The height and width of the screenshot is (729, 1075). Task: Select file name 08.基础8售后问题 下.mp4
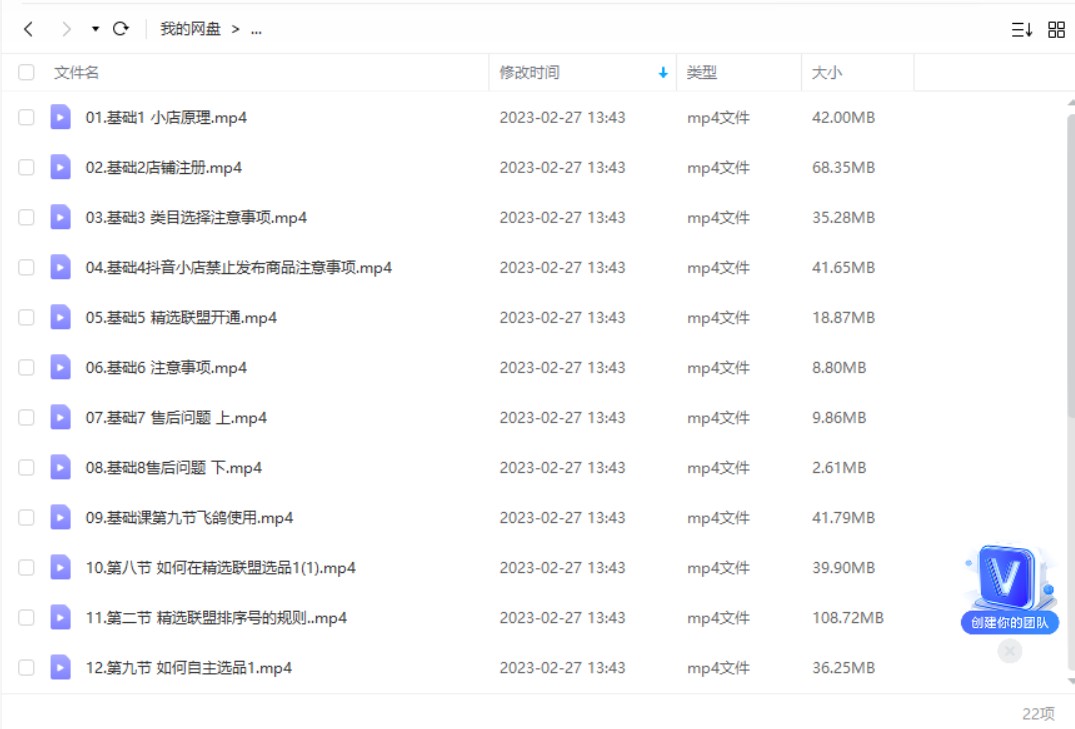click(173, 468)
